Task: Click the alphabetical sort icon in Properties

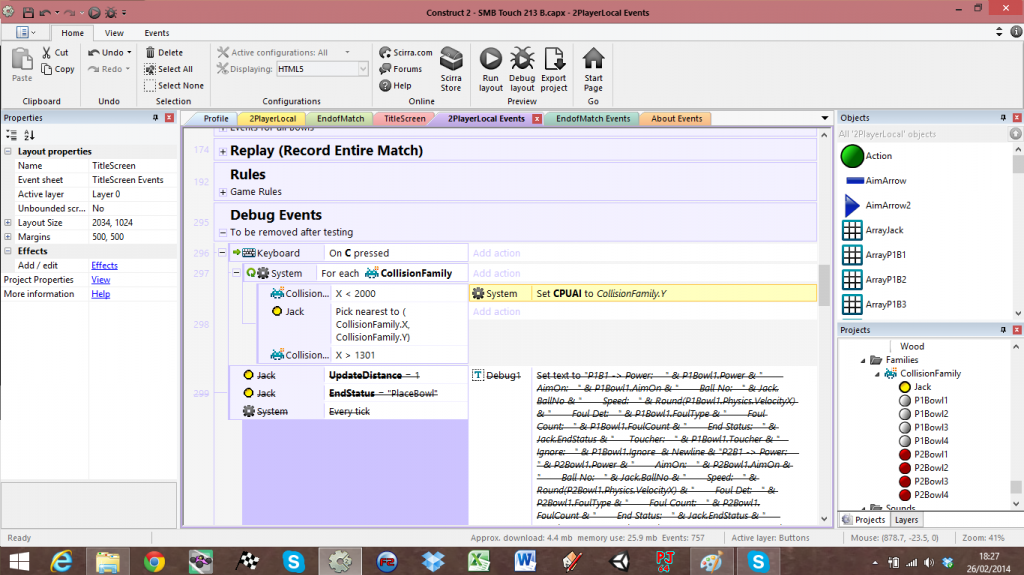Action: click(x=29, y=135)
